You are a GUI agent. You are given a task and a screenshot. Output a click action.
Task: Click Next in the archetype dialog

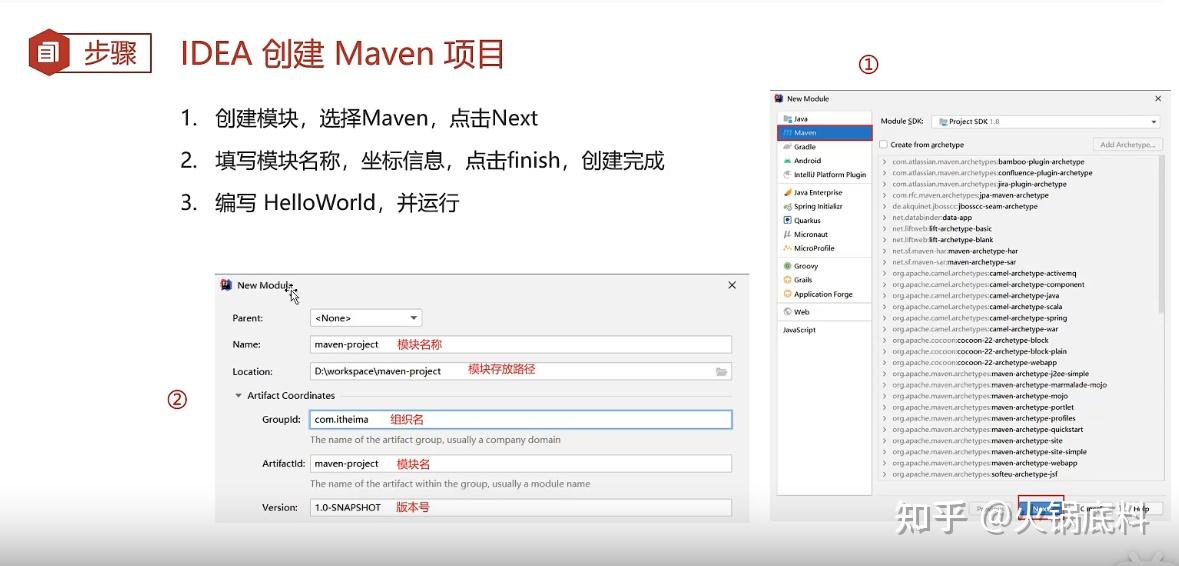pyautogui.click(x=1041, y=508)
